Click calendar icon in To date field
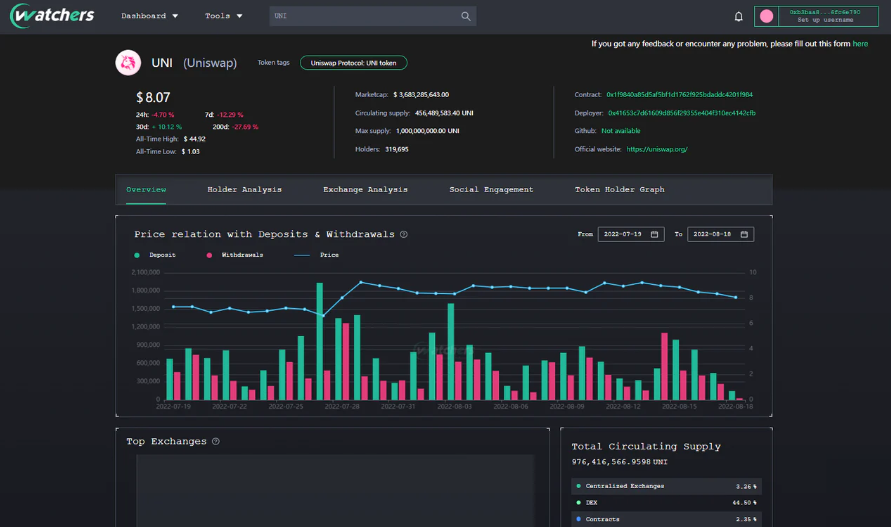 coord(744,234)
